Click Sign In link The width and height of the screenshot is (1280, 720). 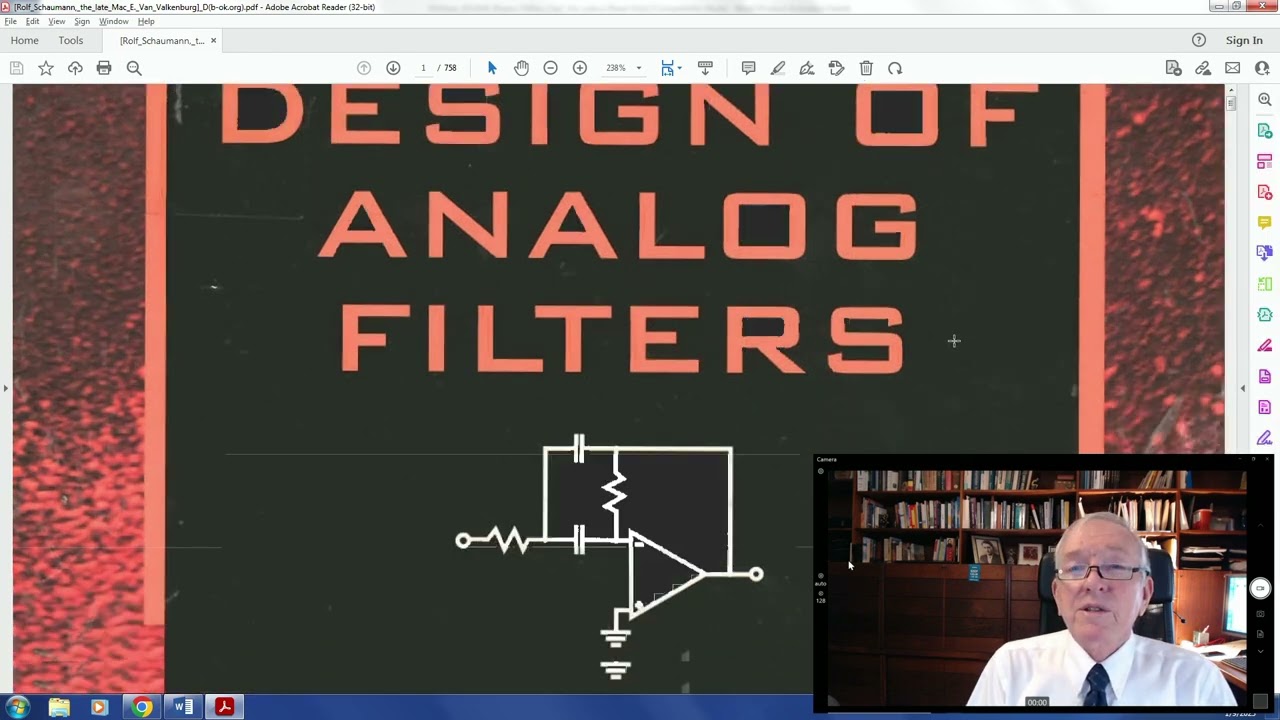click(x=1244, y=41)
